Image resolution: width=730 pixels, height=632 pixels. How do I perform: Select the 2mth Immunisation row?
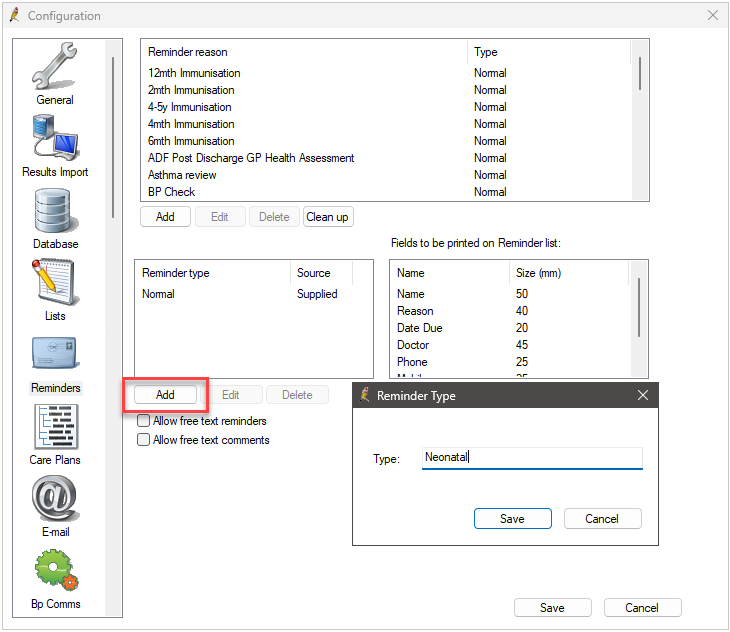point(386,90)
